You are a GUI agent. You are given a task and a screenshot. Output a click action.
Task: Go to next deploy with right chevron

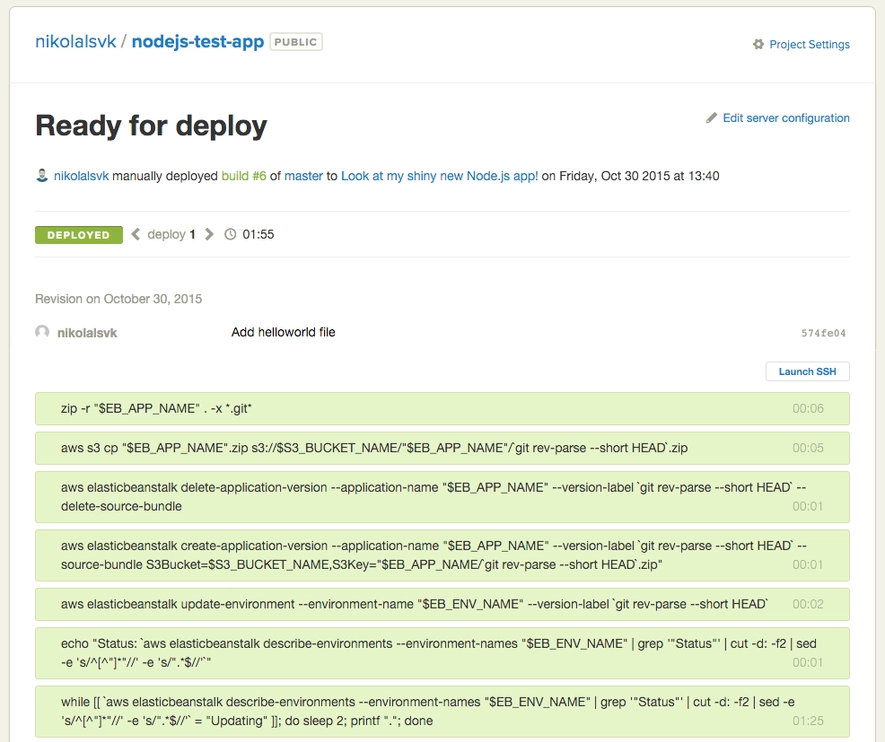coord(209,235)
